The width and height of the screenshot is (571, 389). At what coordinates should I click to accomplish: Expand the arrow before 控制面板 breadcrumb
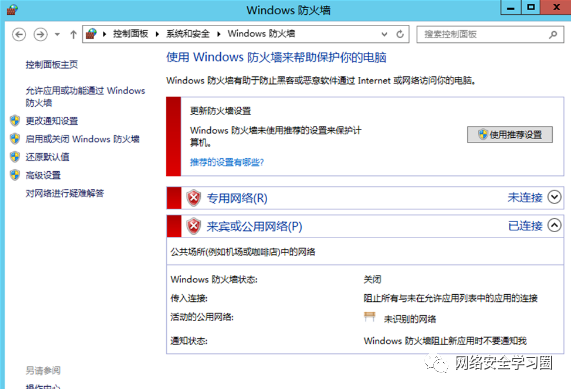(105, 34)
